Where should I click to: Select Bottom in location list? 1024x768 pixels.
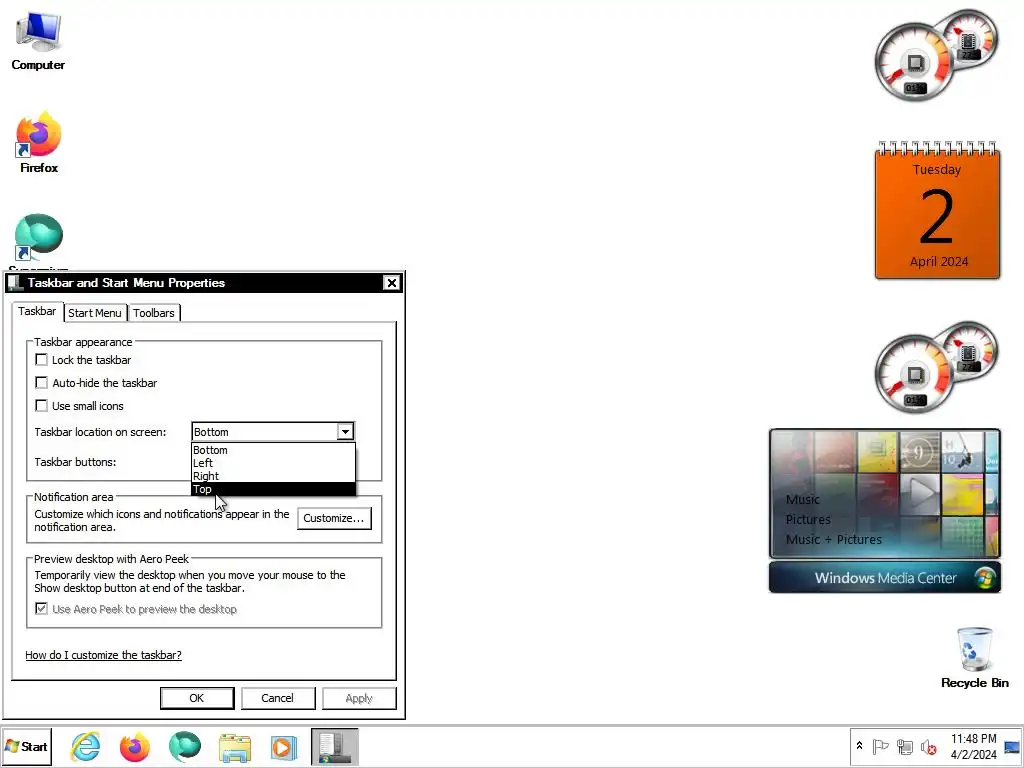274,450
